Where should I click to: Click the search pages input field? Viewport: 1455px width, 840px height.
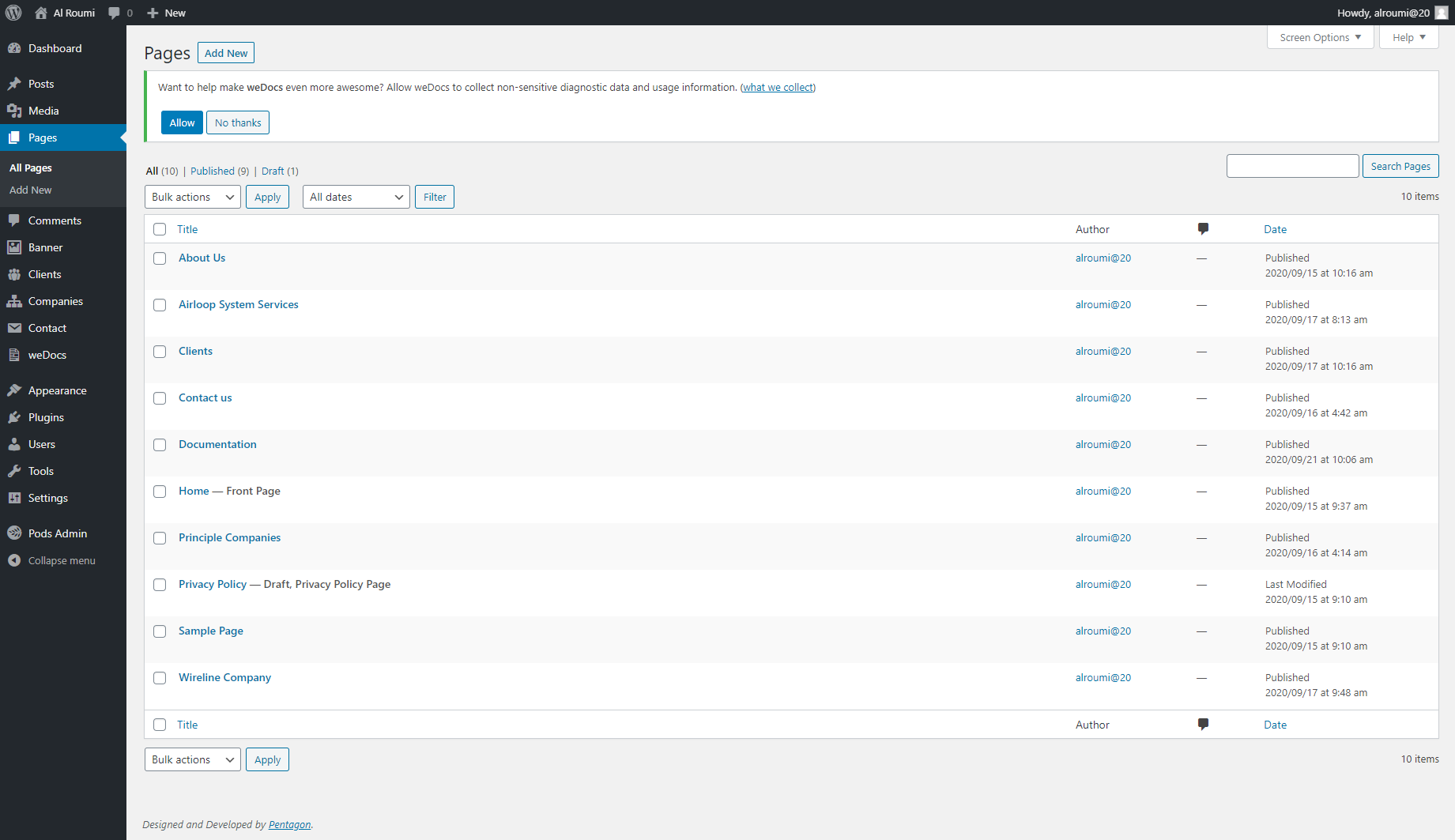click(x=1293, y=166)
